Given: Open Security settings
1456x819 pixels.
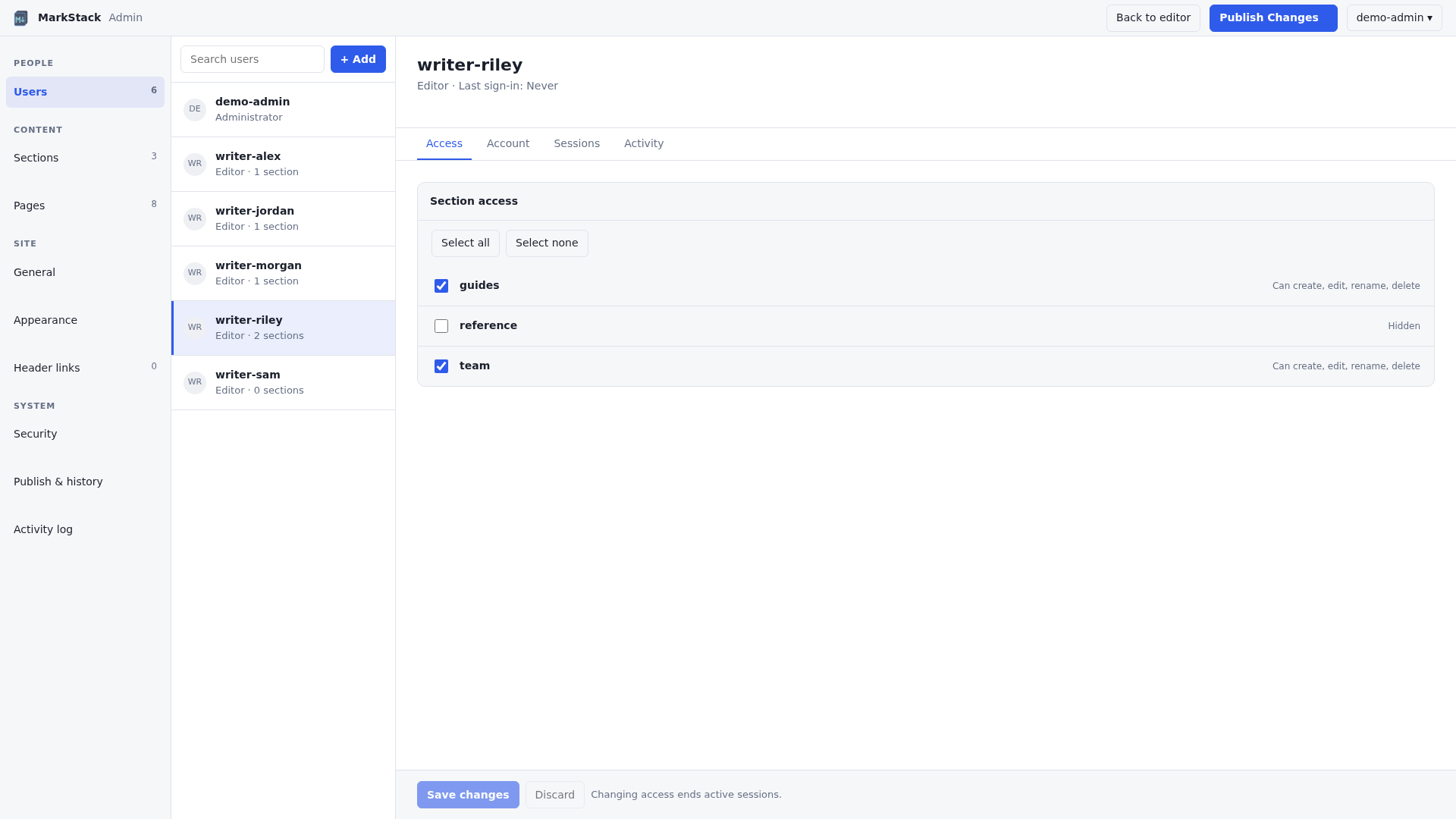Looking at the screenshot, I should tap(85, 434).
